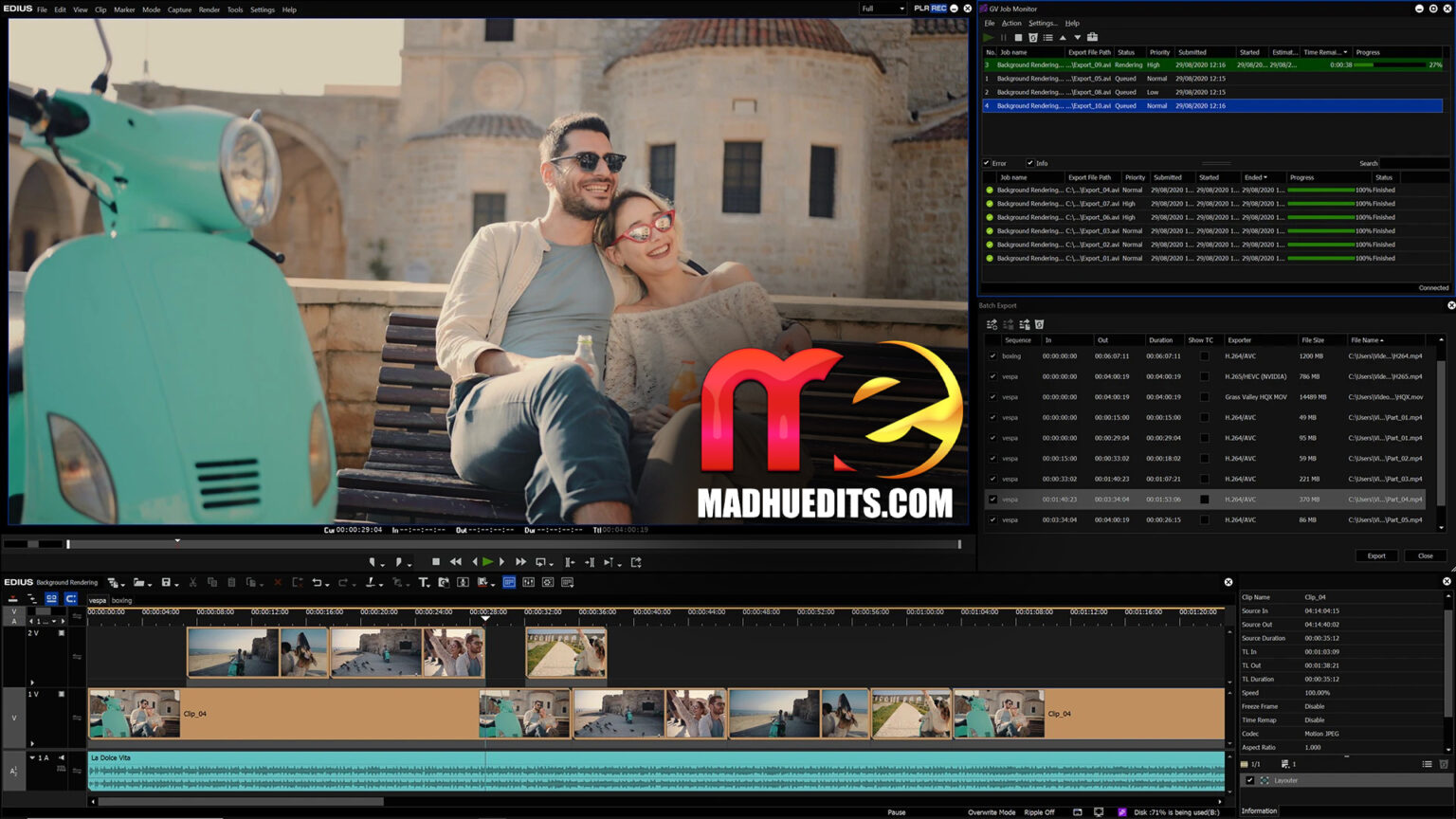The height and width of the screenshot is (819, 1456).
Task: Select the Title tool in the timeline toolbar
Action: pos(424,582)
